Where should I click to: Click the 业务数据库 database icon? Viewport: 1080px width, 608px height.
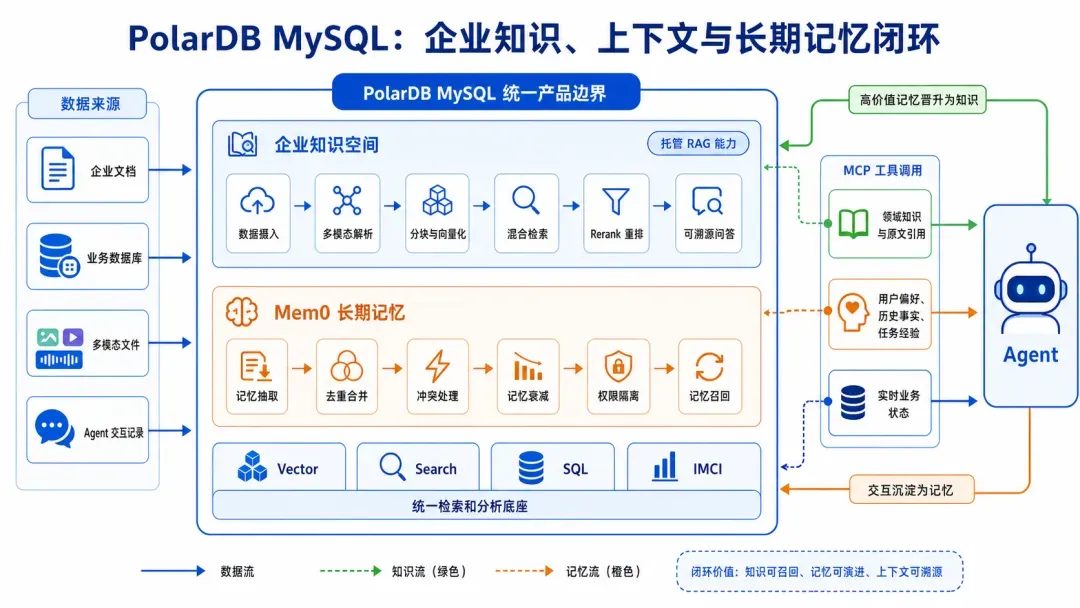point(59,256)
